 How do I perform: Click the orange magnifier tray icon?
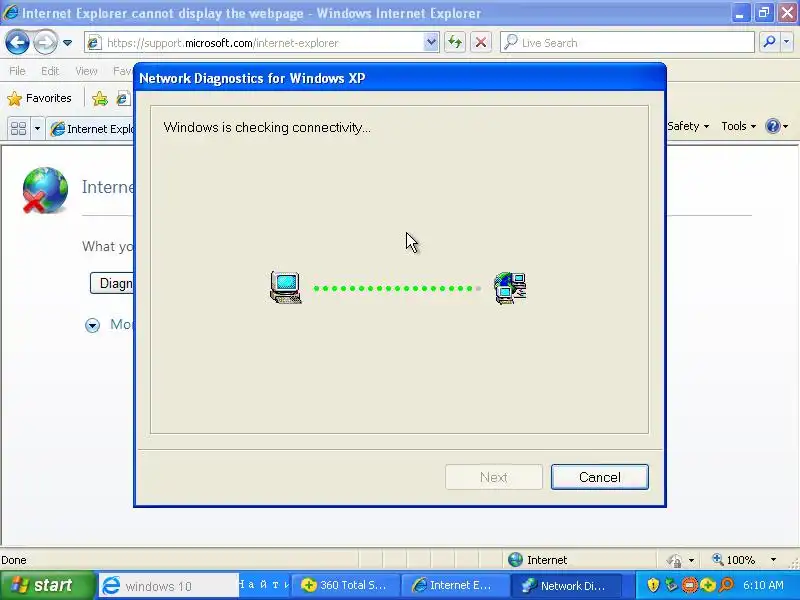726,585
